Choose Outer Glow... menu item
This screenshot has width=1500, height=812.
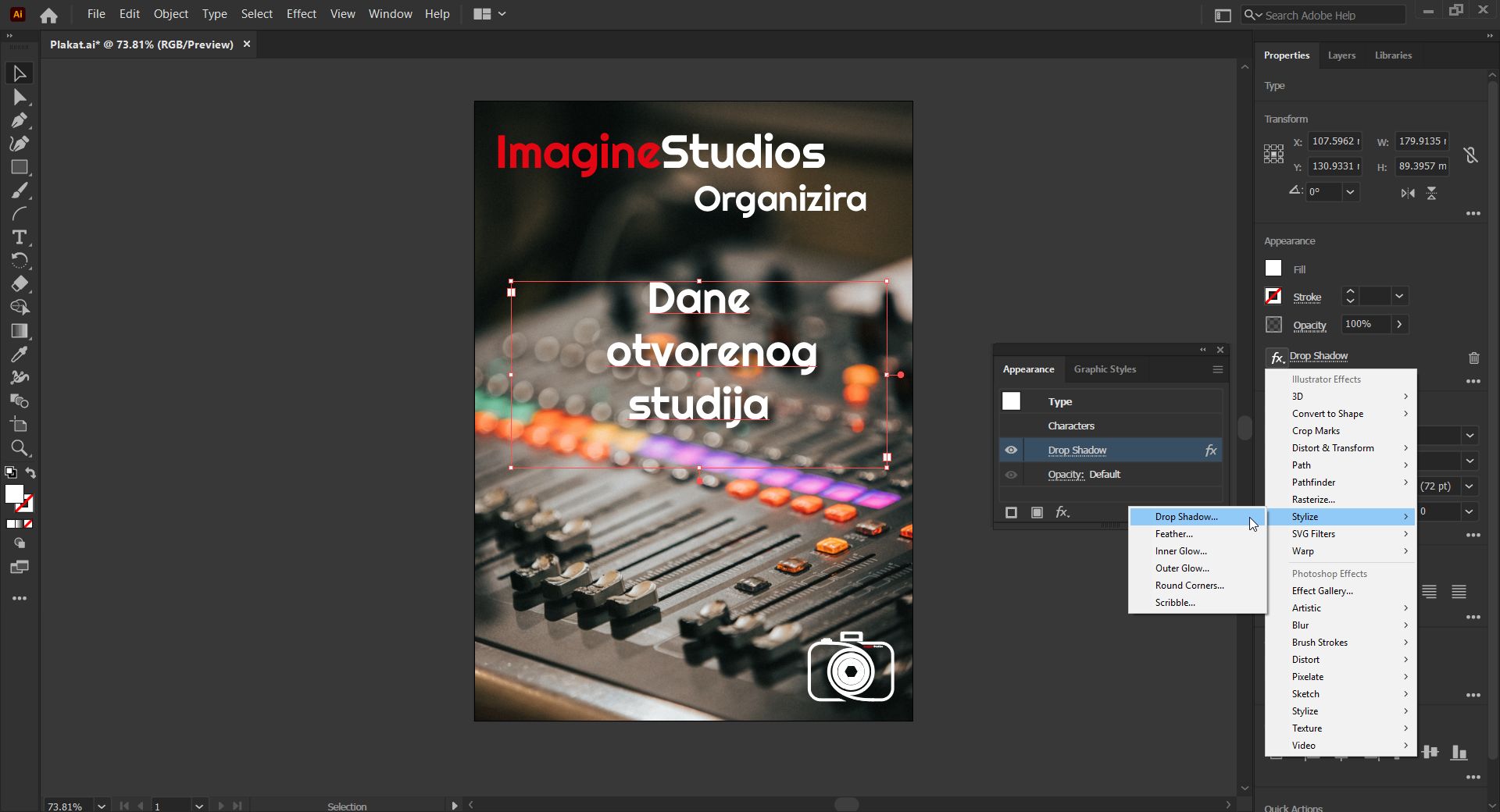pos(1197,568)
